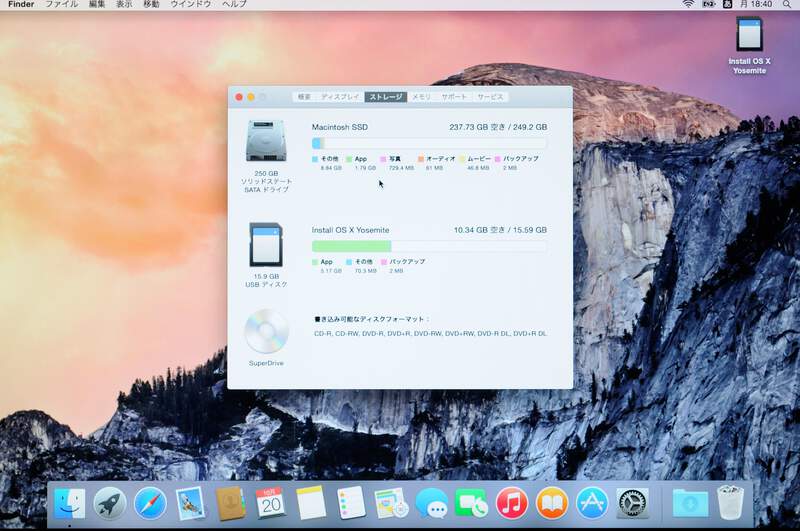Open the Finder application menu
The height and width of the screenshot is (531, 800).
point(21,4)
